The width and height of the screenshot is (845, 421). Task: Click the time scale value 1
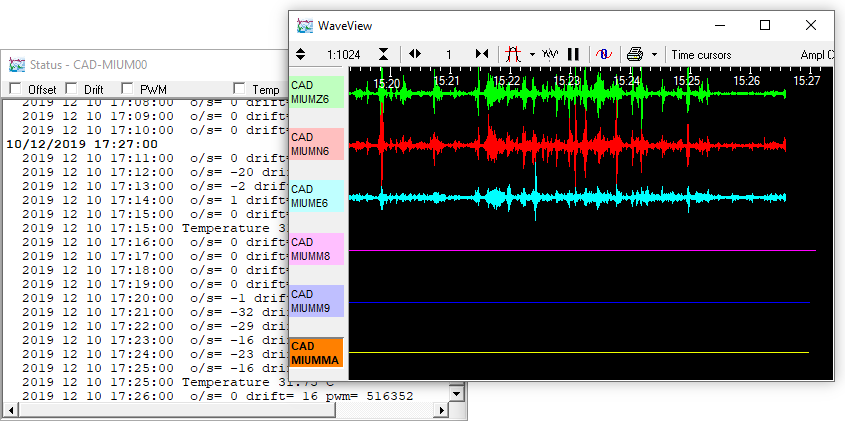click(448, 55)
